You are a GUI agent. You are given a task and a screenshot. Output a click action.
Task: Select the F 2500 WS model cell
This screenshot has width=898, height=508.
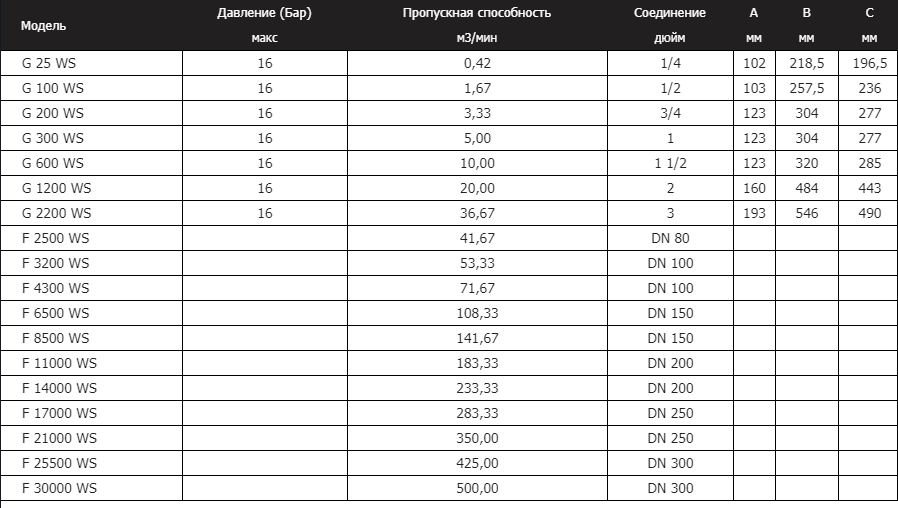point(92,238)
